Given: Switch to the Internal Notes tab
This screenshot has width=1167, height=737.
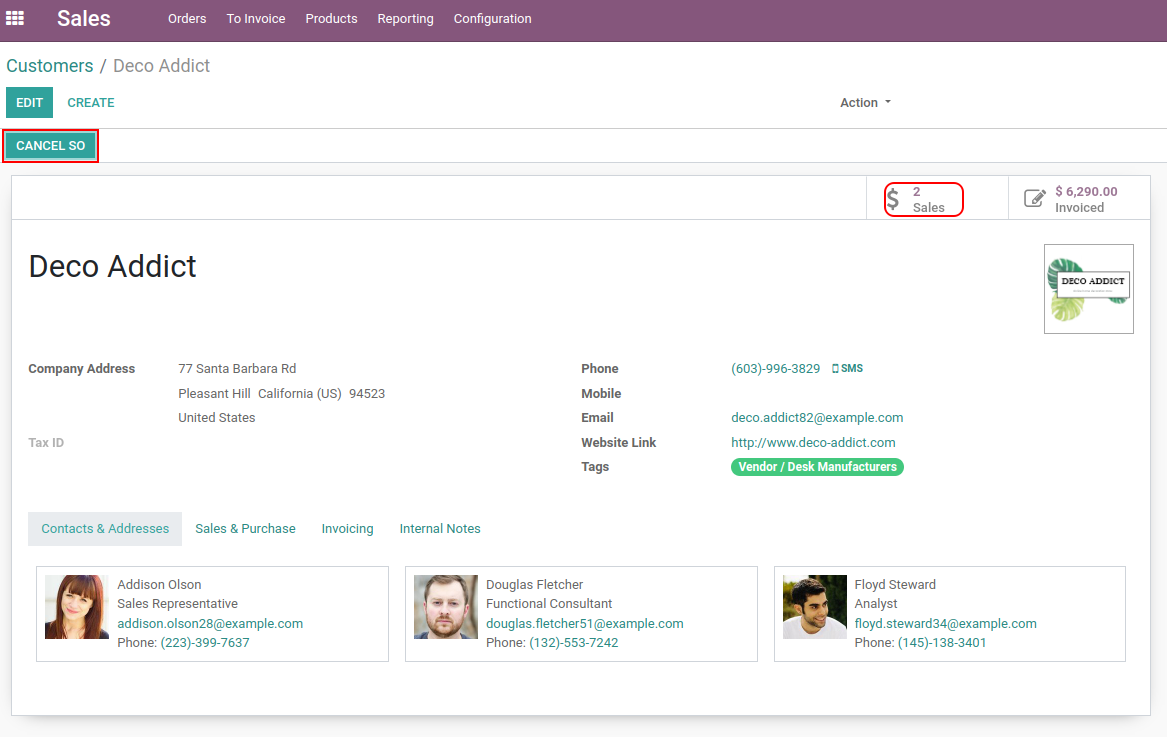Looking at the screenshot, I should (440, 529).
